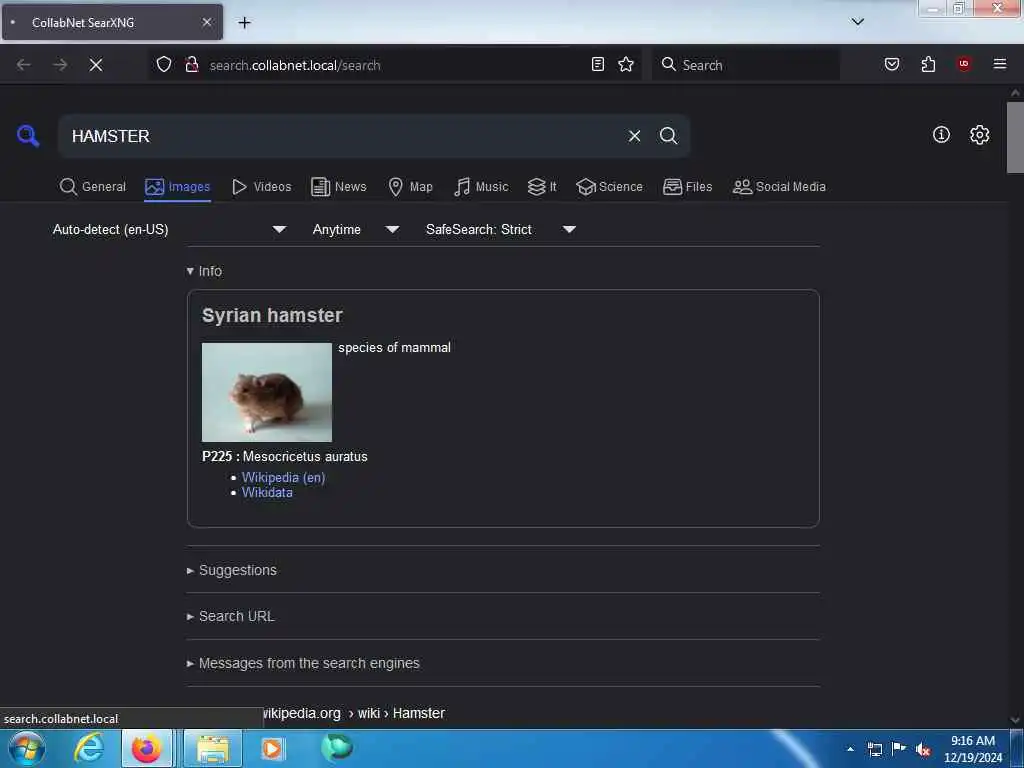This screenshot has width=1024, height=768.
Task: Open the Music category
Action: [481, 187]
